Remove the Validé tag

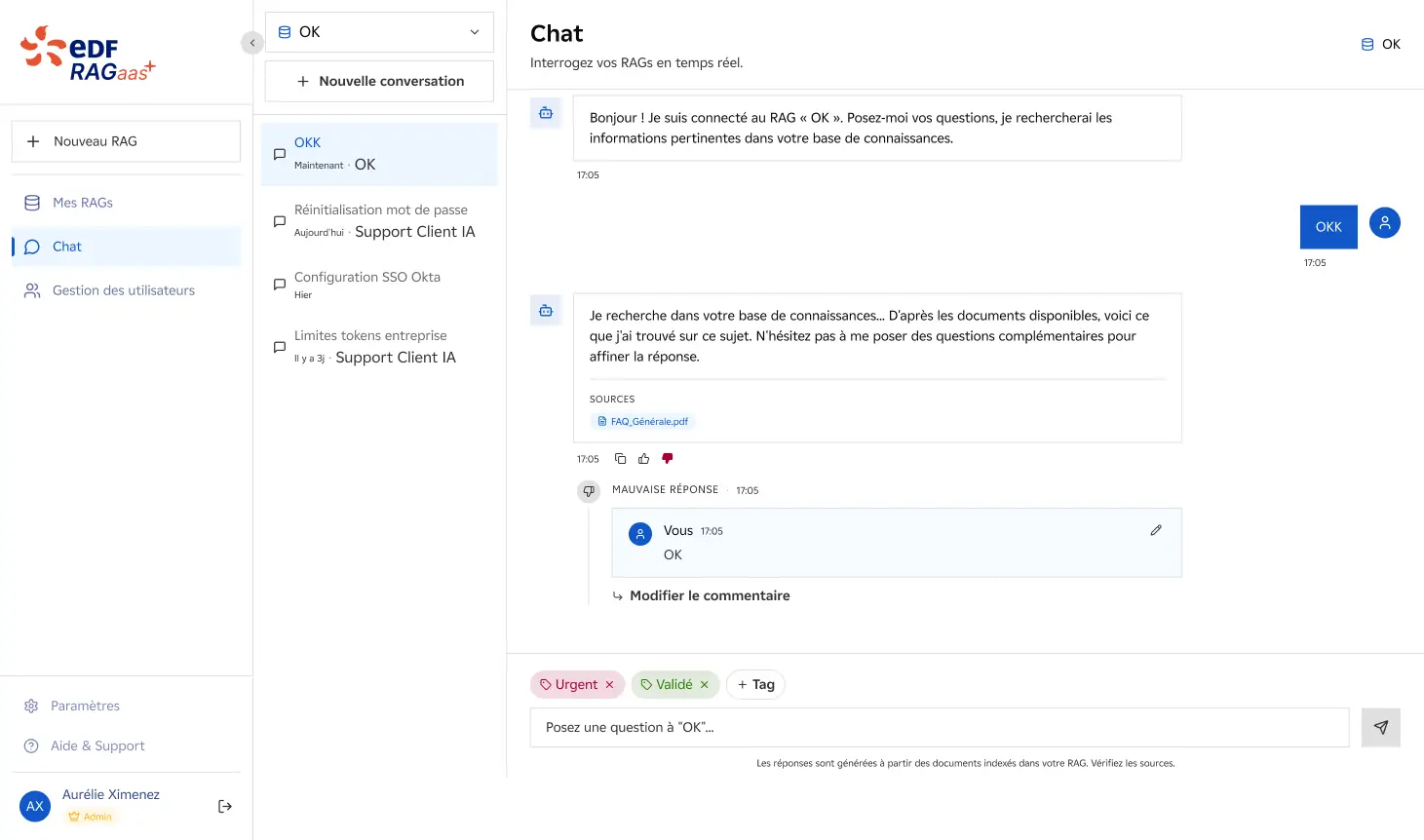point(704,685)
